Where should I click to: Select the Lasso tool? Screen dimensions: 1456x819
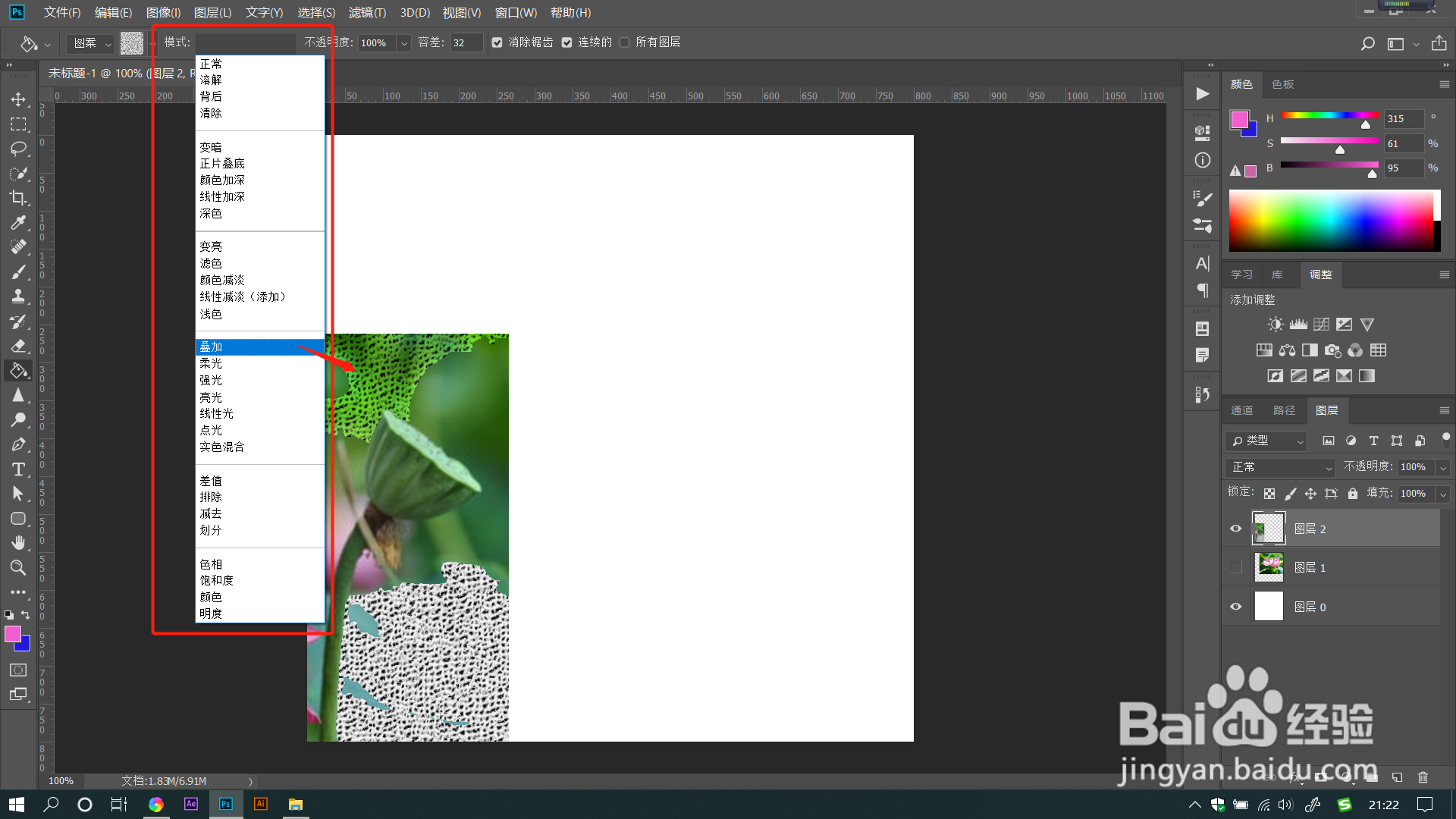18,149
